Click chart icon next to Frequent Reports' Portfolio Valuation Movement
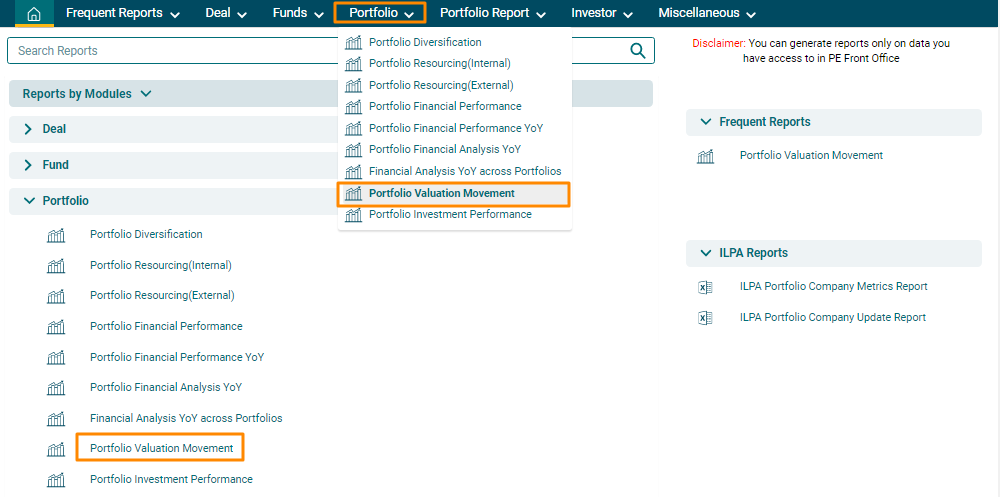The image size is (1000, 497). [x=706, y=156]
